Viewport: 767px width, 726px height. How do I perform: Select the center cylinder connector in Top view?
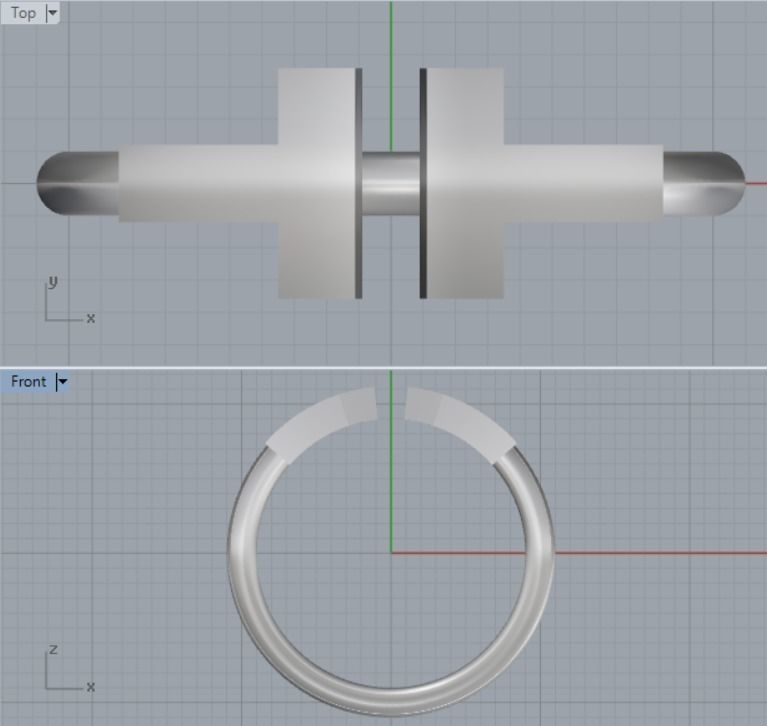[x=391, y=183]
